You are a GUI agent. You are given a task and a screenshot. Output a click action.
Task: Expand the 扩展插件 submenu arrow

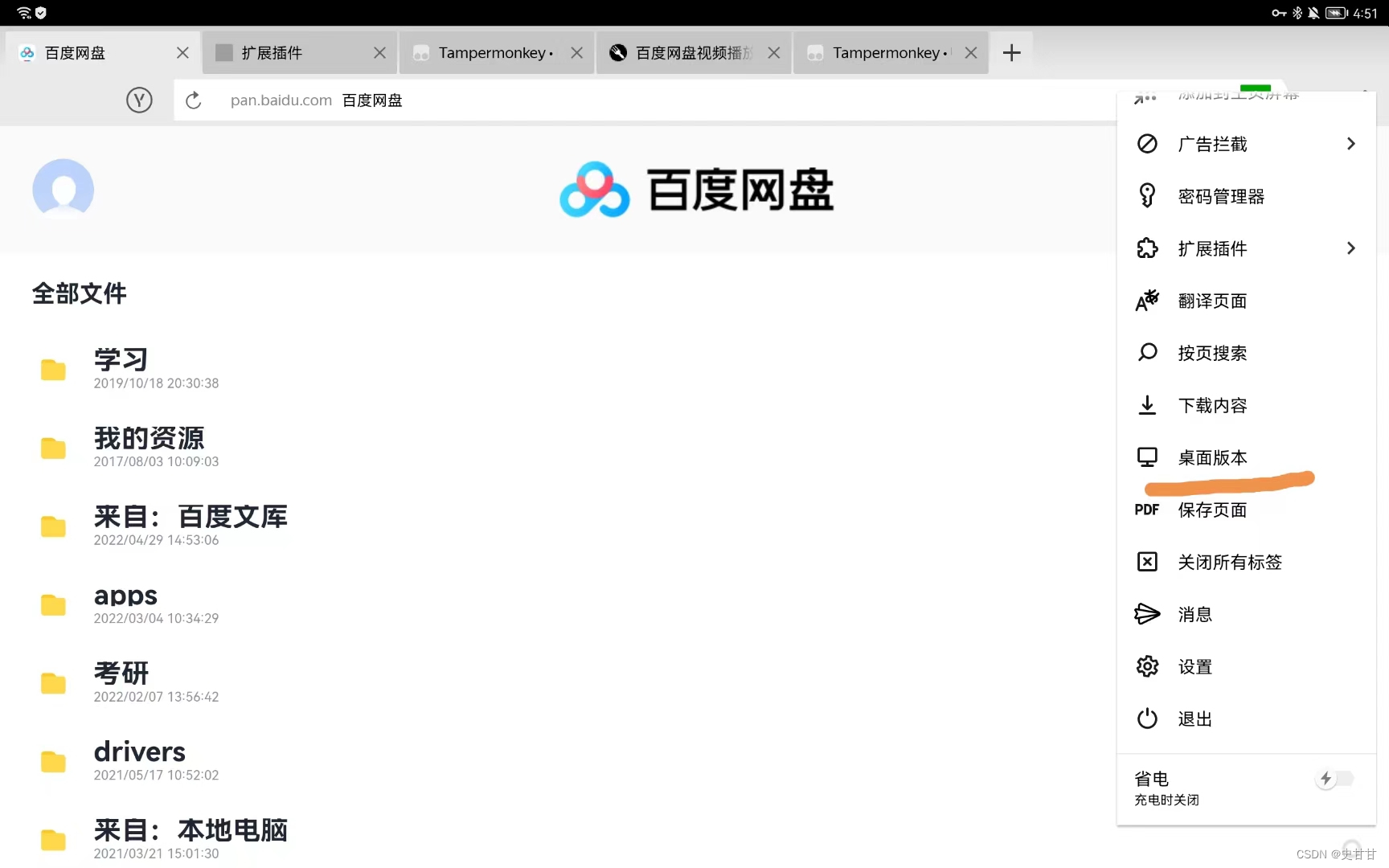click(1351, 248)
